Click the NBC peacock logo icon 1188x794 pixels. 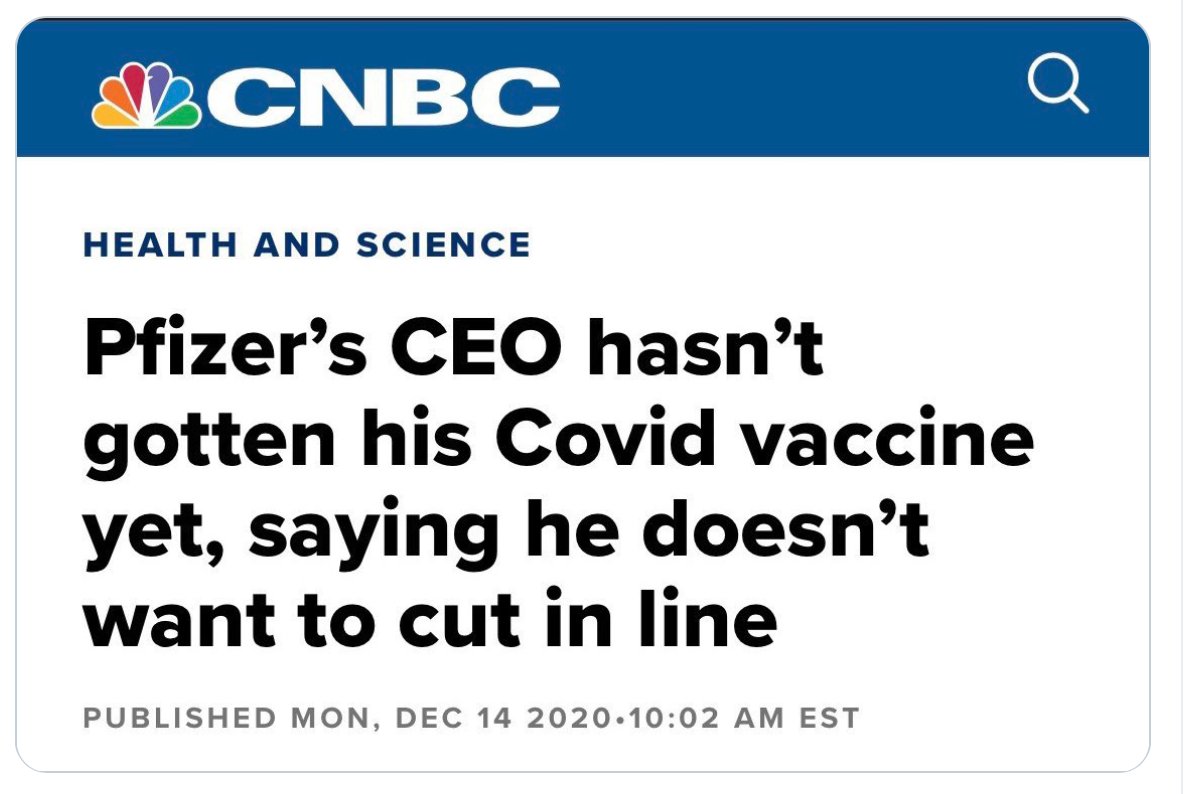[146, 95]
